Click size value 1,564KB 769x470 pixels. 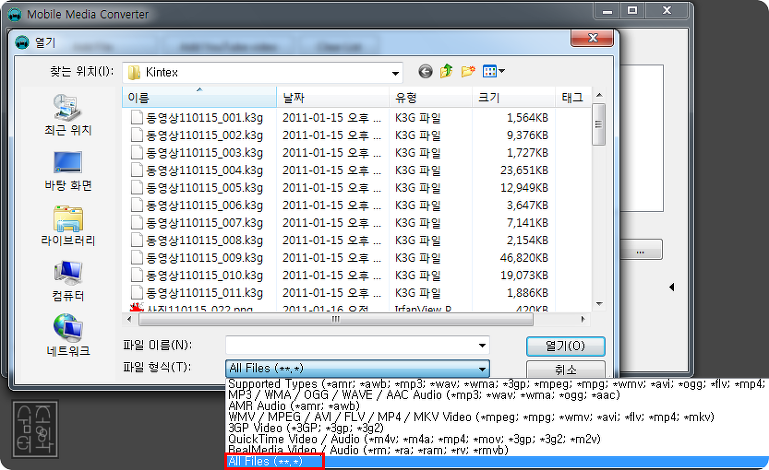click(527, 118)
